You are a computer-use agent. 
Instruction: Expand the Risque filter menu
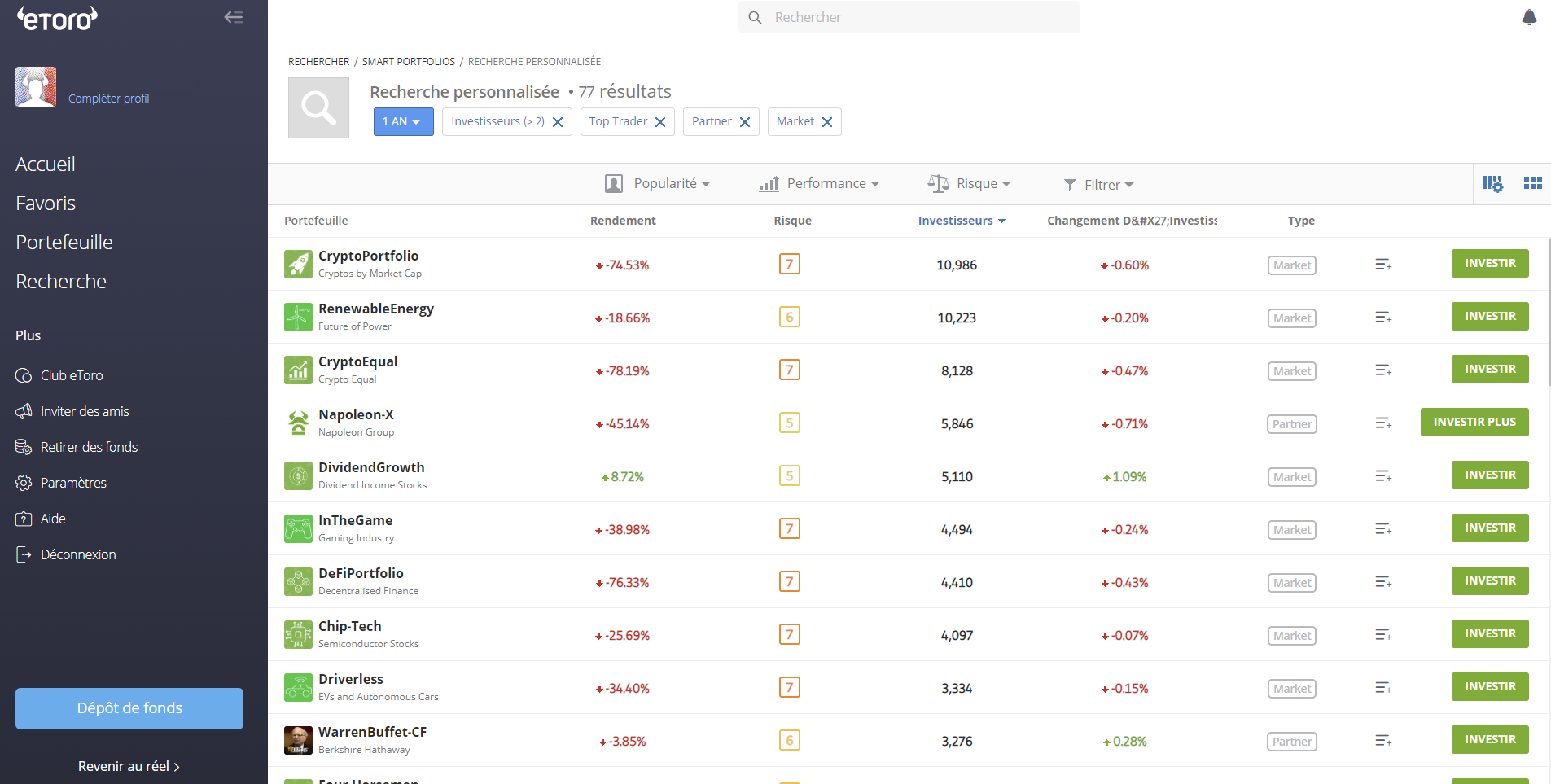[969, 184]
